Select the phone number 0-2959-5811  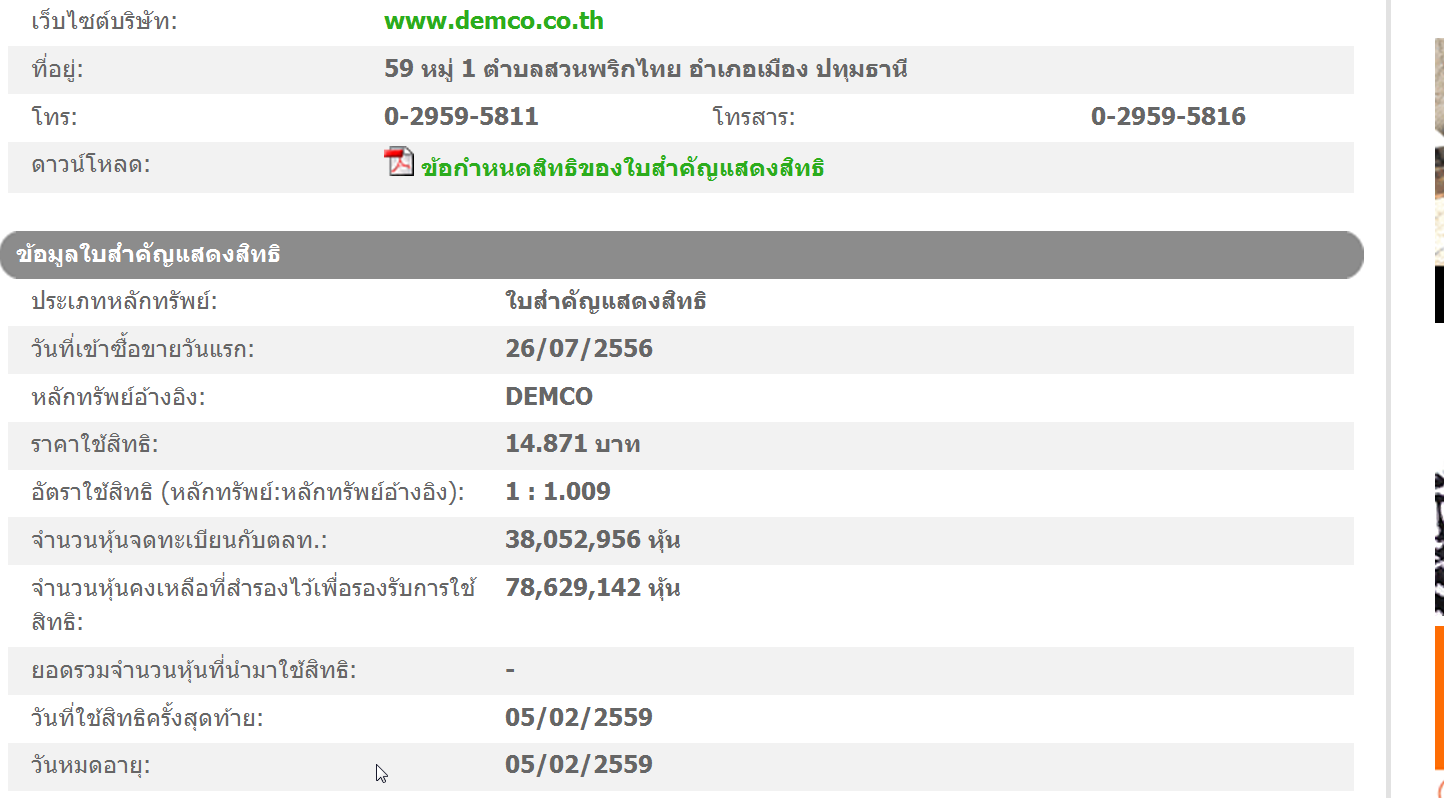pos(461,117)
